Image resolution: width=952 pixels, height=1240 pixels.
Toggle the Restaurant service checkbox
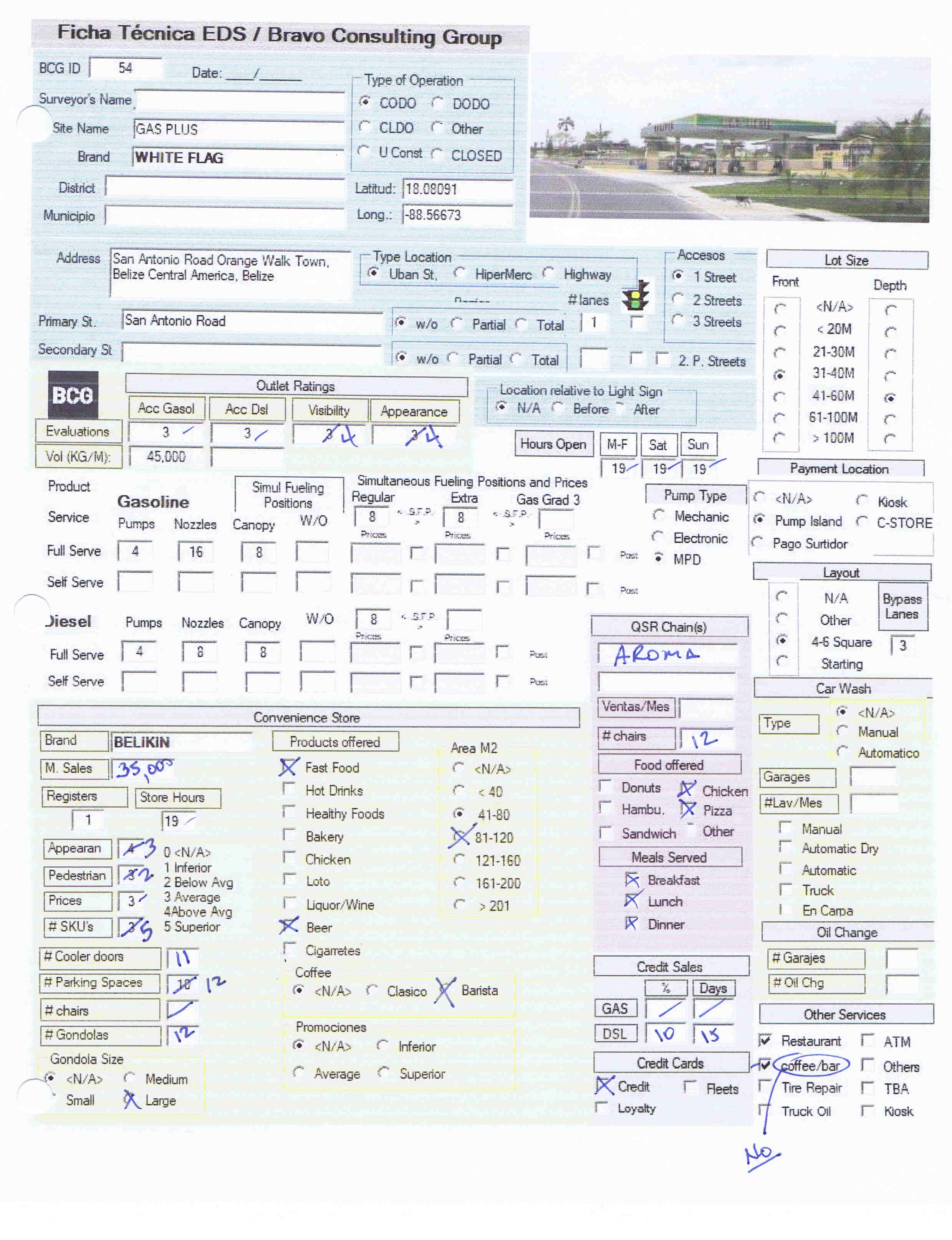(765, 1040)
